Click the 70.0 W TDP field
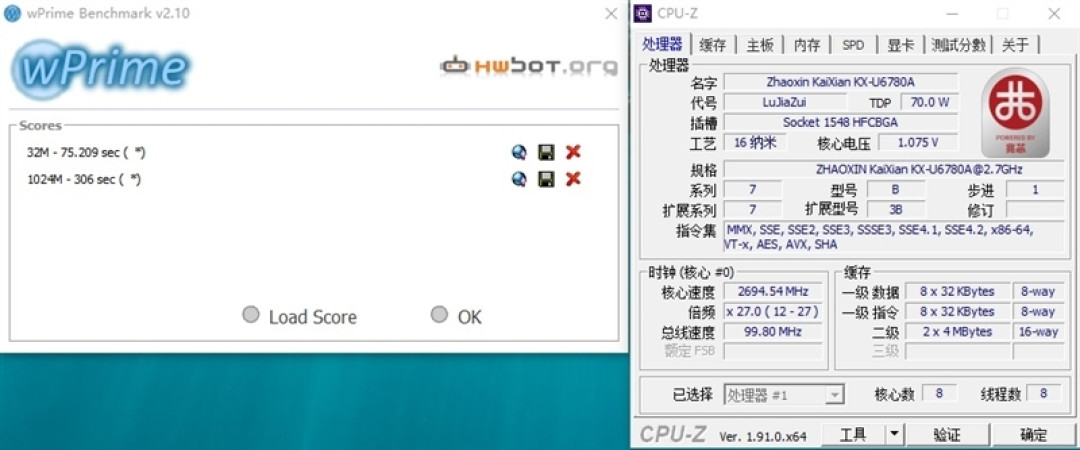Screen dimensions: 1080x450 929,102
